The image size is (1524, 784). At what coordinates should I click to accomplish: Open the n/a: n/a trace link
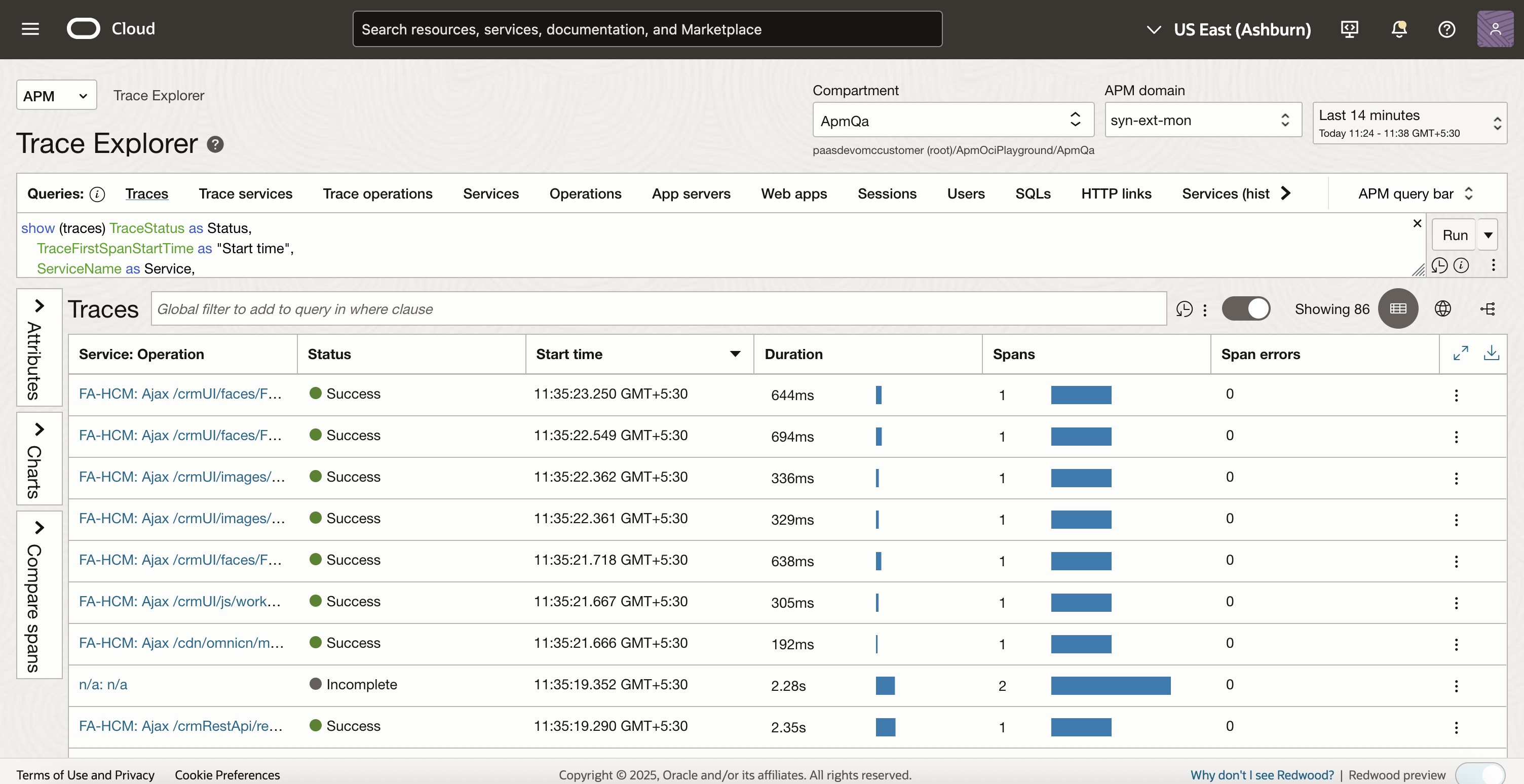(x=103, y=684)
